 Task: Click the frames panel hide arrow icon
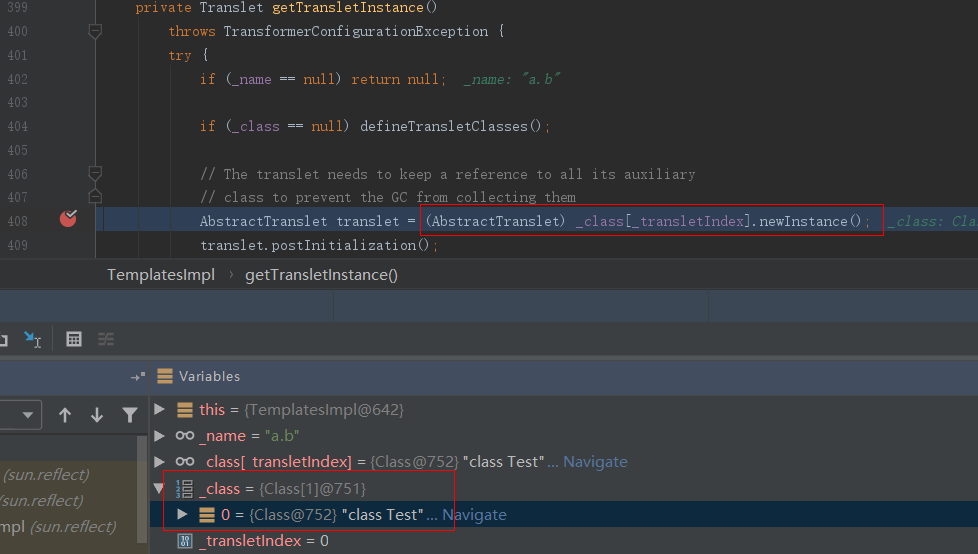[x=137, y=377]
